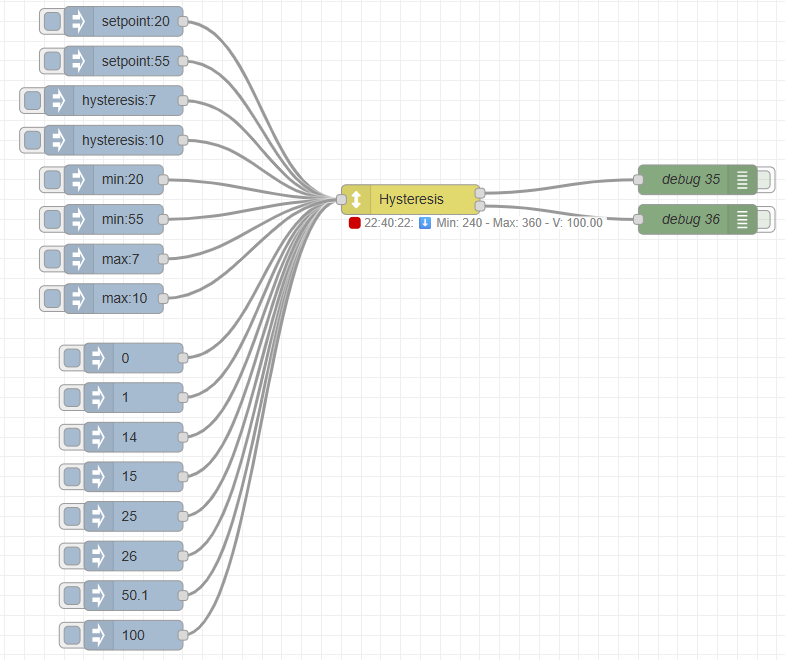Trigger the max:7 inject button
The height and width of the screenshot is (660, 785).
pyautogui.click(x=52, y=259)
